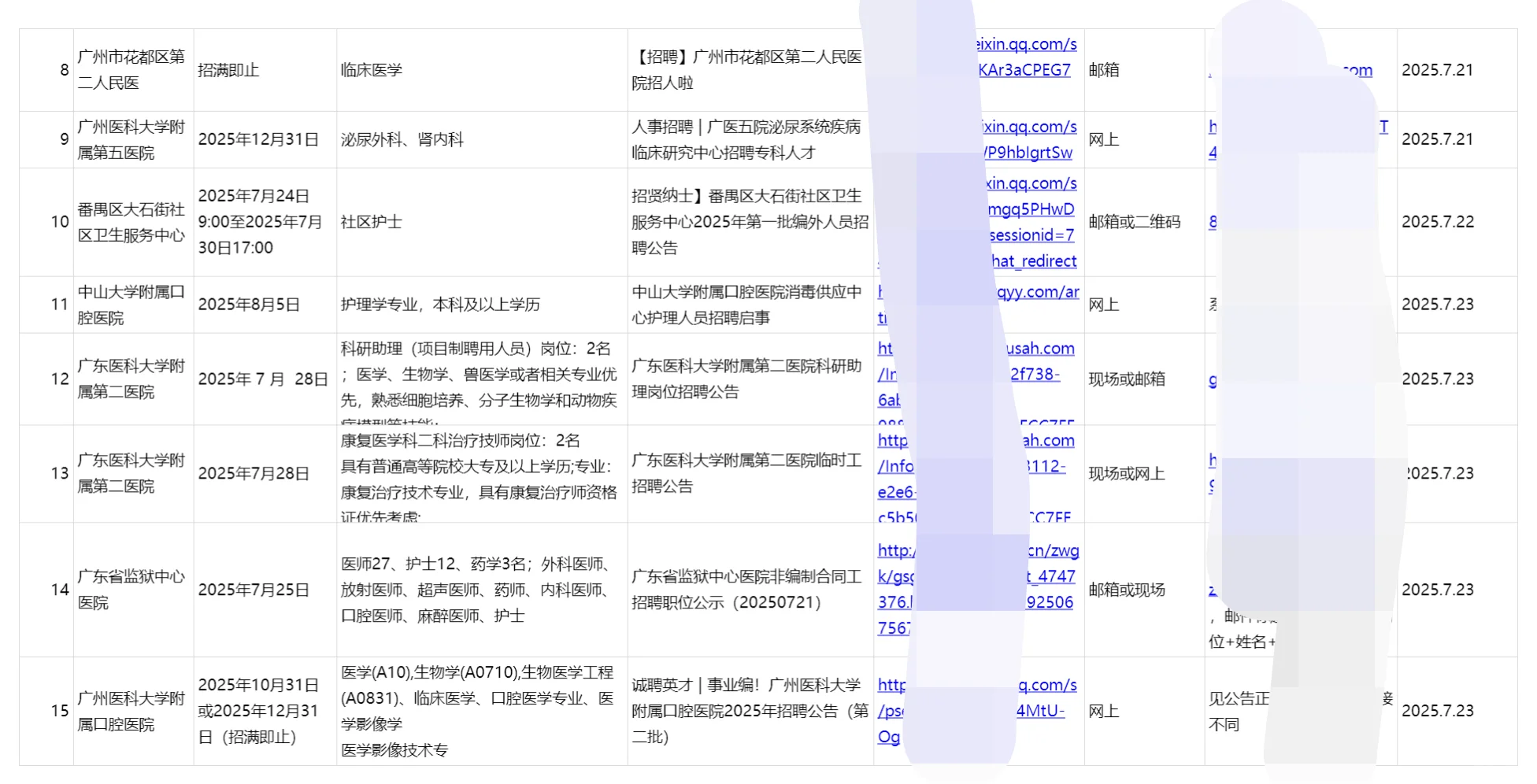Image resolution: width=1537 pixels, height=784 pixels.
Task: Click the date 2025.7.23 in row 15
Action: pyautogui.click(x=1437, y=711)
